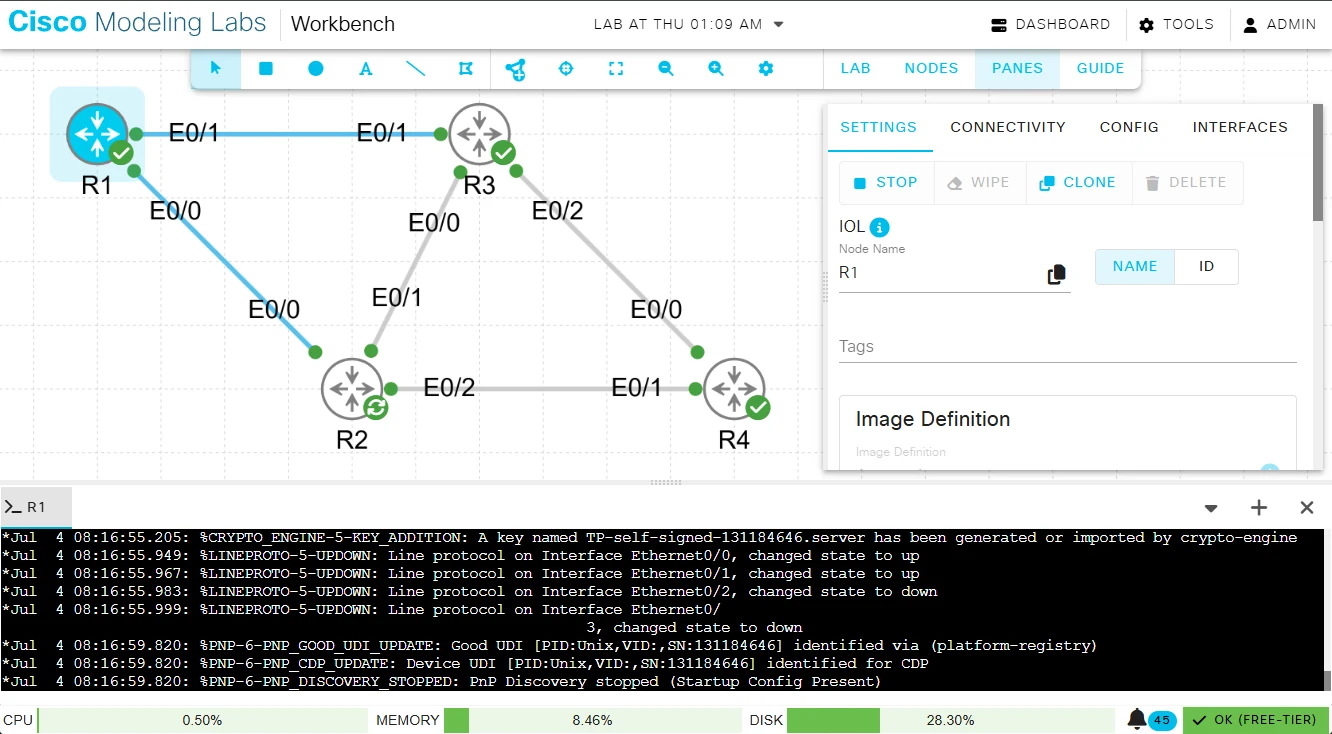Go to the DASHBOARD
The width and height of the screenshot is (1332, 734).
1050,24
